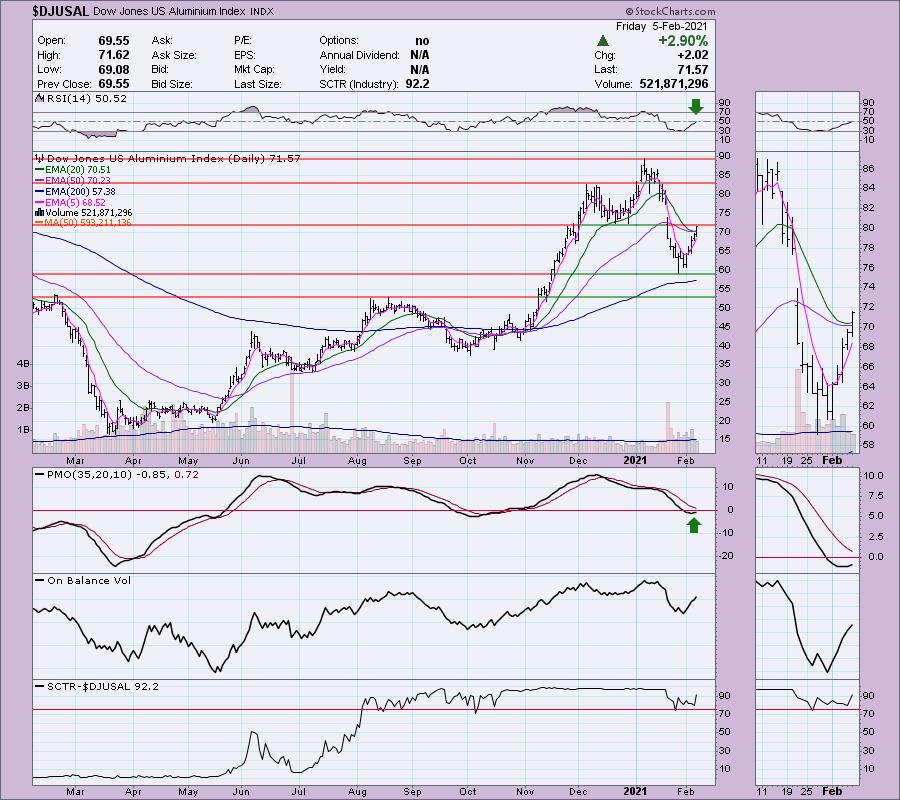
Task: Click the 'Dow Jones US Aluminium Index' header title
Action: [x=169, y=11]
